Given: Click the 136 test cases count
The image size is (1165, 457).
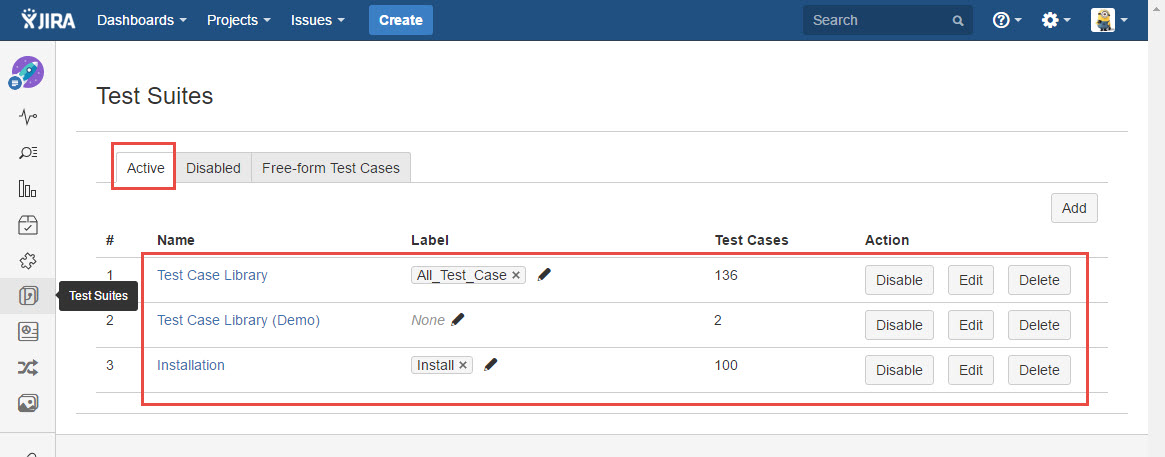Looking at the screenshot, I should (x=726, y=275).
